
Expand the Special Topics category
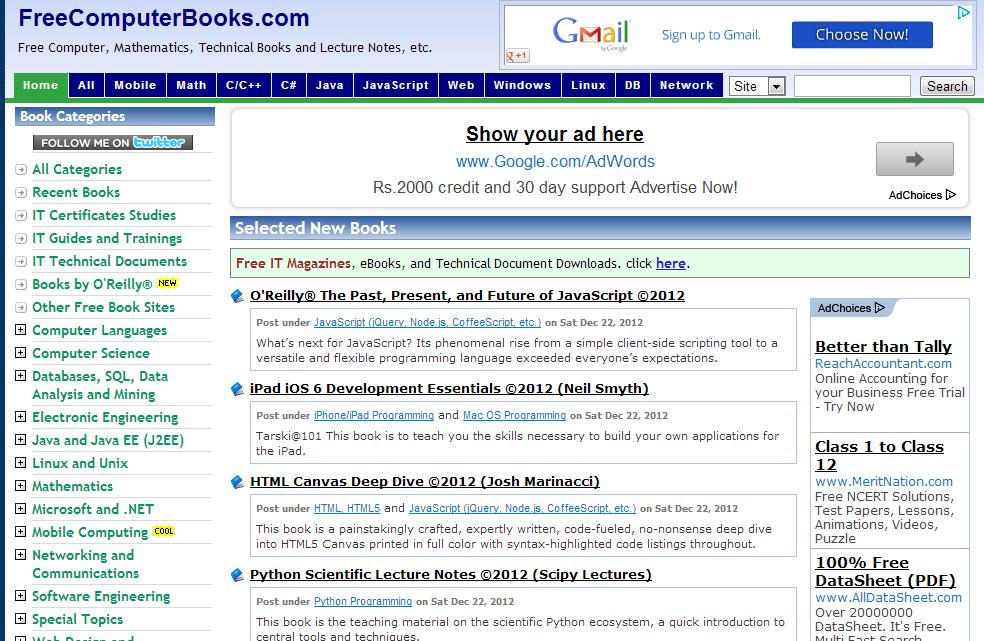tap(21, 618)
